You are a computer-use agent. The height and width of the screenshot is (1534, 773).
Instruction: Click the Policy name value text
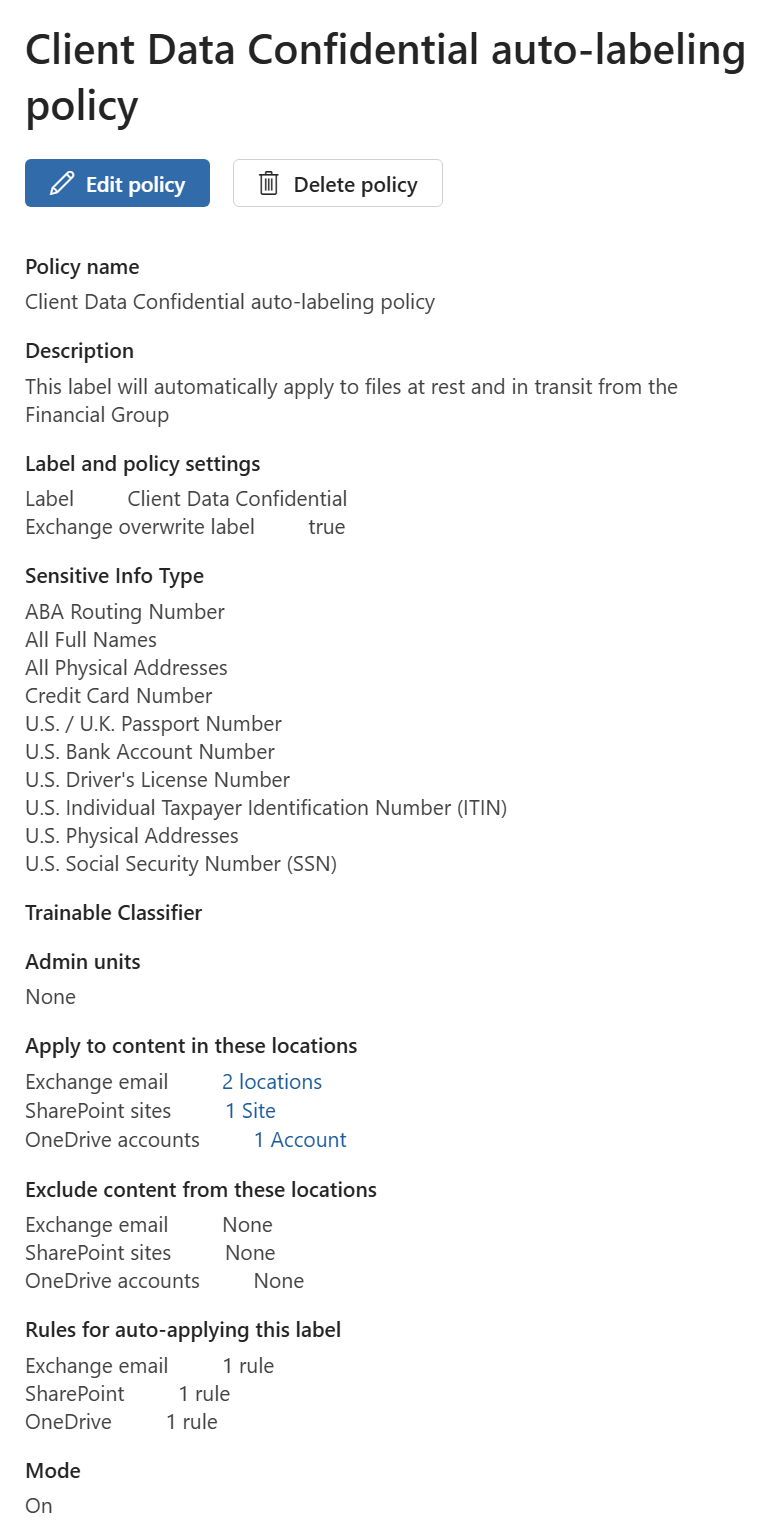tap(230, 302)
